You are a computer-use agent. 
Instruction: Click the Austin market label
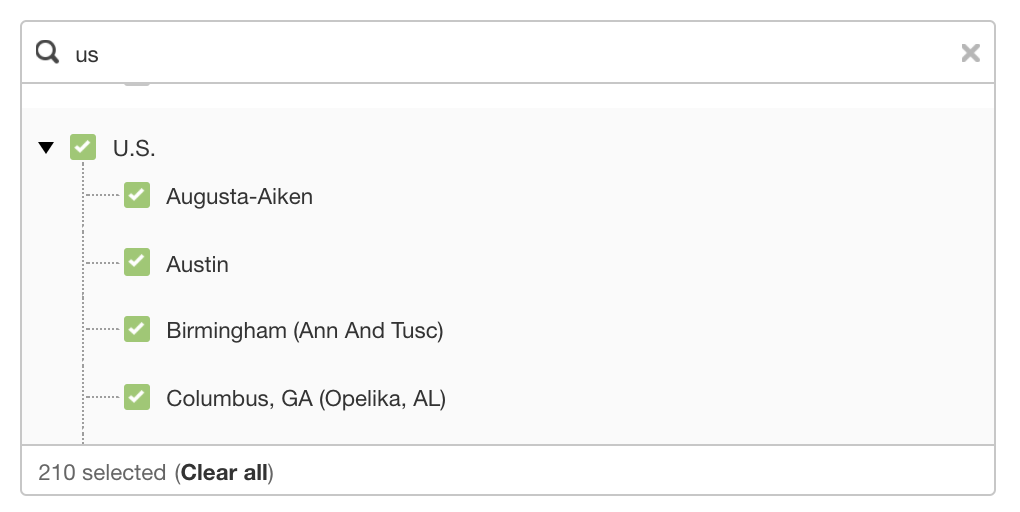tap(197, 264)
